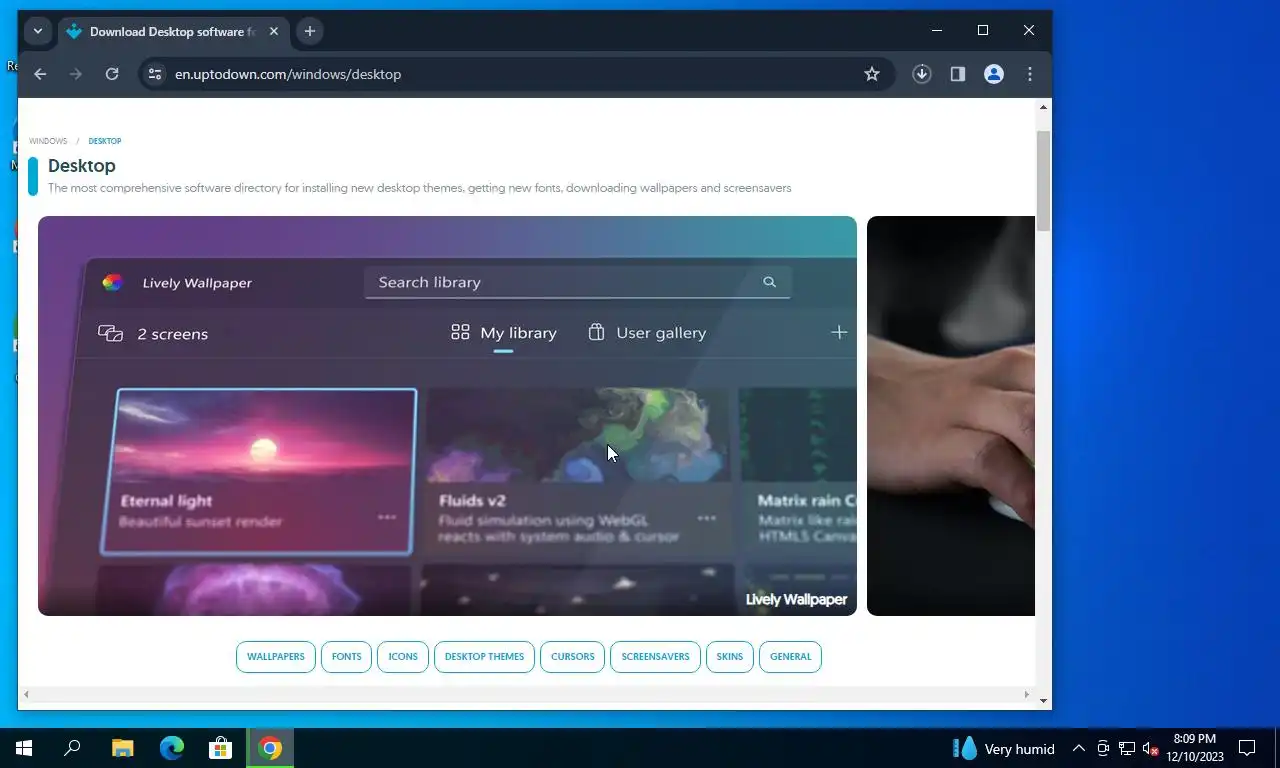Click the scroll down arrow
The image size is (1280, 768).
[x=1043, y=701]
